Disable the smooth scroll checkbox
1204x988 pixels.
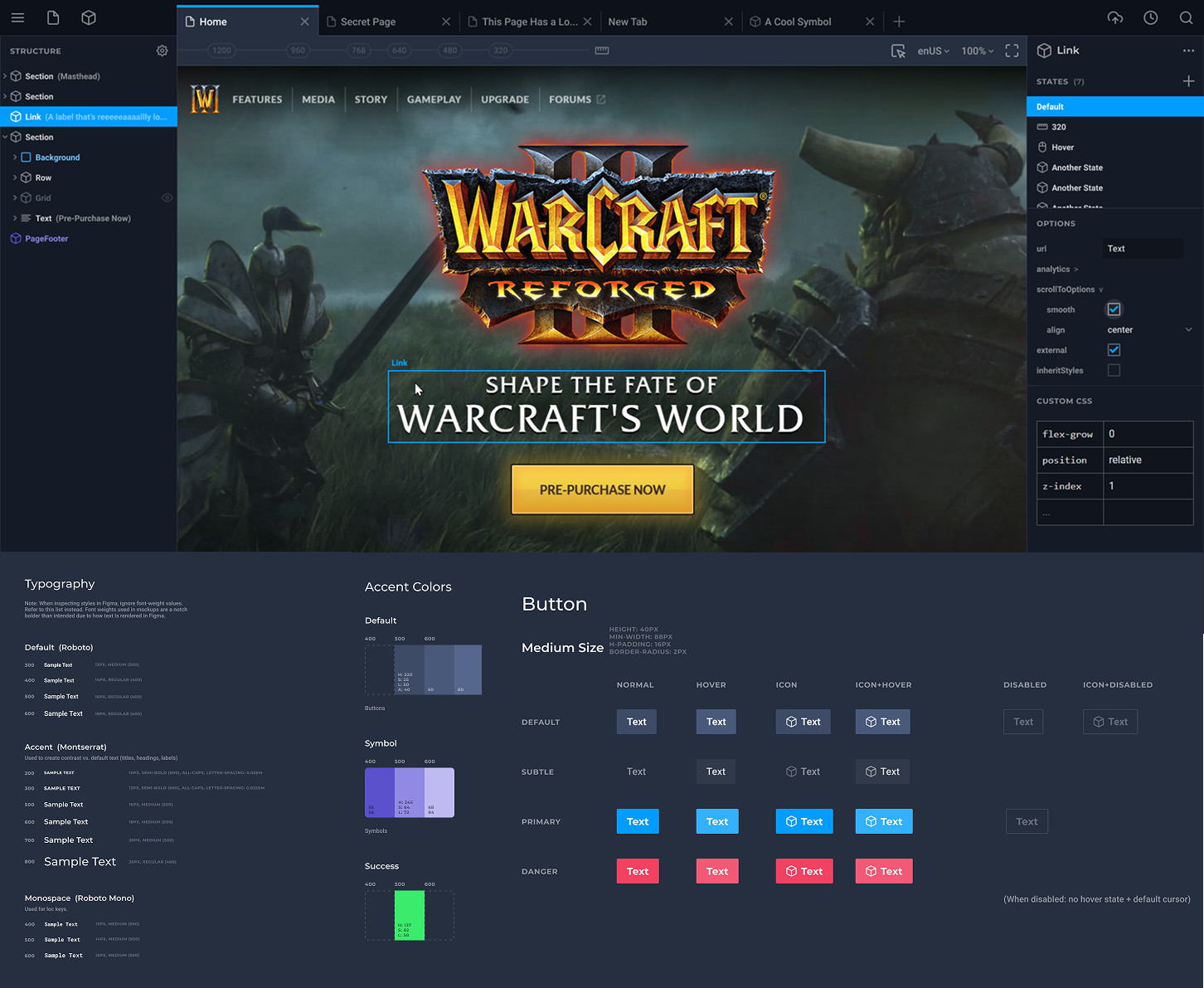click(x=1114, y=309)
